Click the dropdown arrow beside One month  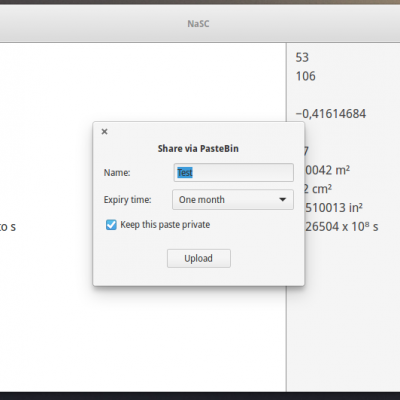[x=282, y=200]
